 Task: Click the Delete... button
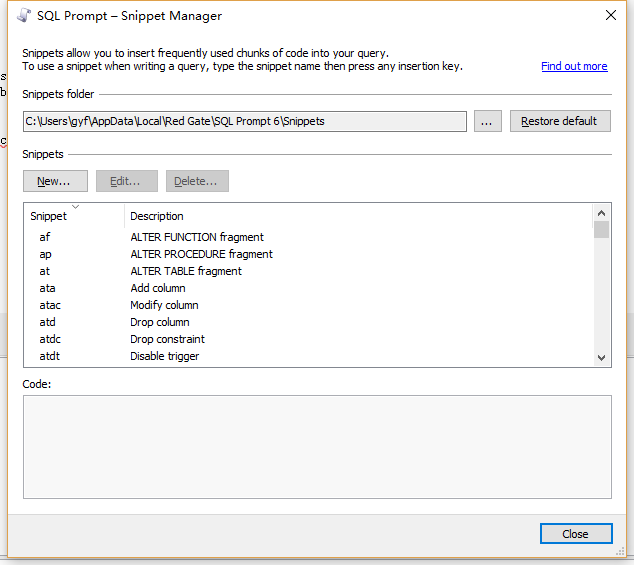tap(197, 181)
